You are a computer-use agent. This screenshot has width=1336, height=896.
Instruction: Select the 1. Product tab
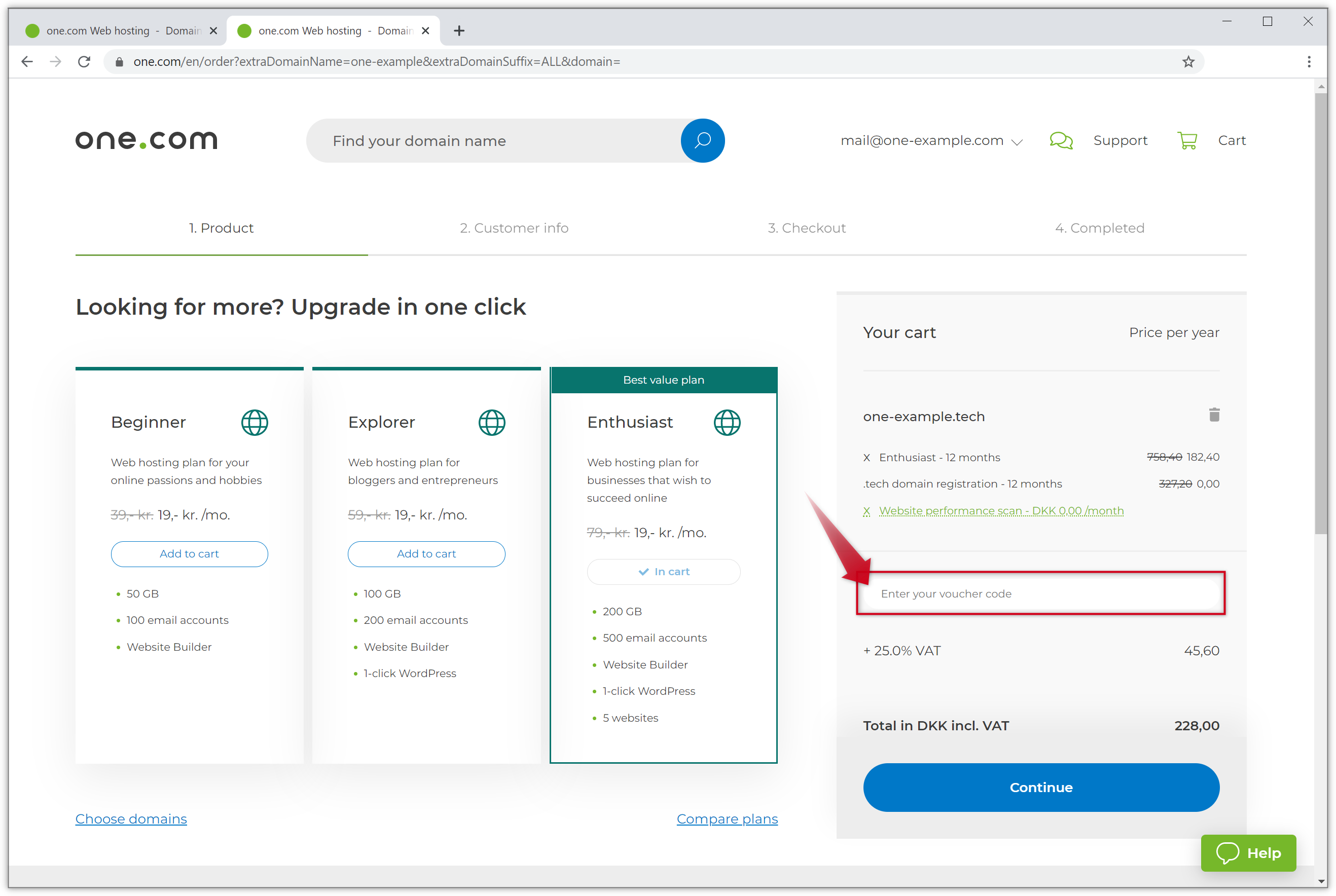[221, 228]
